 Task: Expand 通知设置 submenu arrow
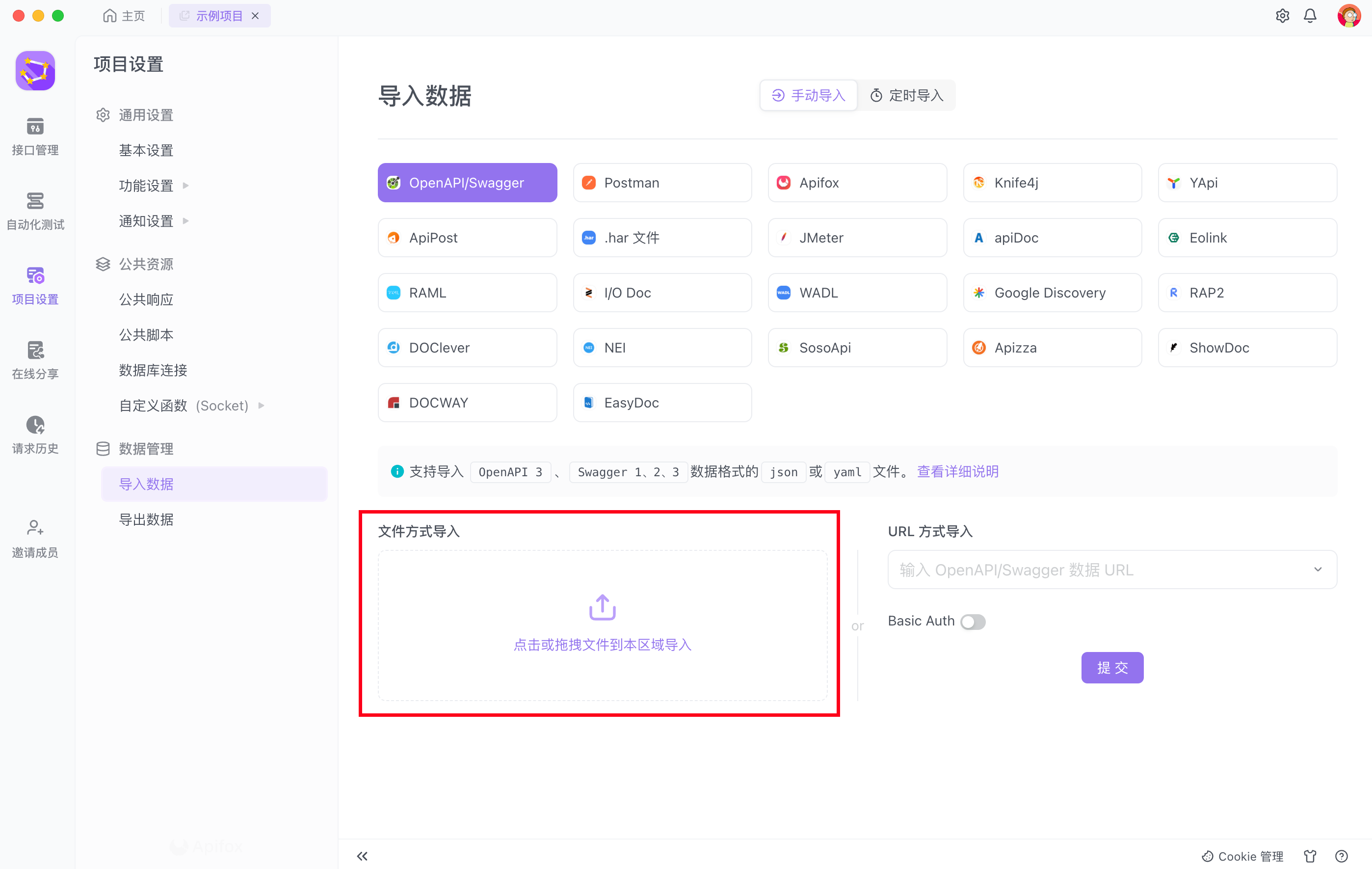(186, 221)
